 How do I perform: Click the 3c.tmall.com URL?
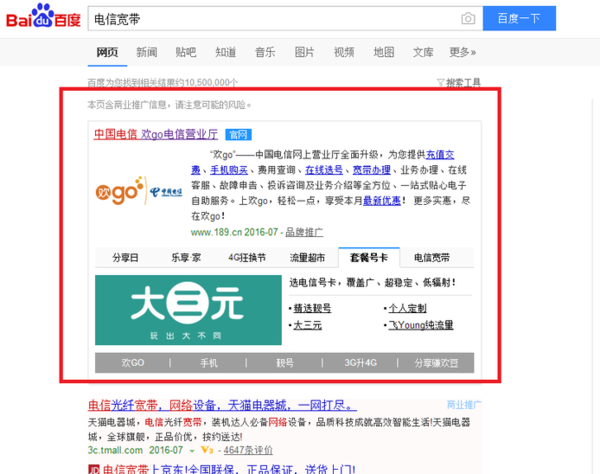(115, 450)
